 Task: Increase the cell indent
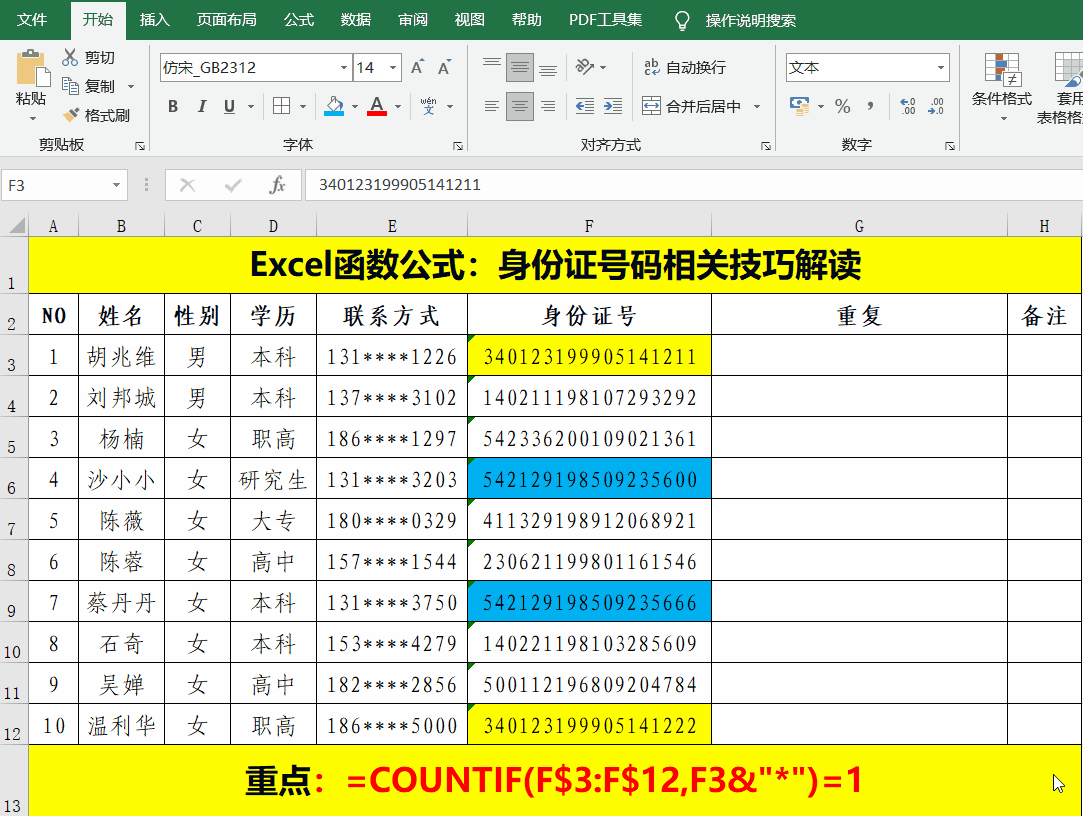[613, 106]
